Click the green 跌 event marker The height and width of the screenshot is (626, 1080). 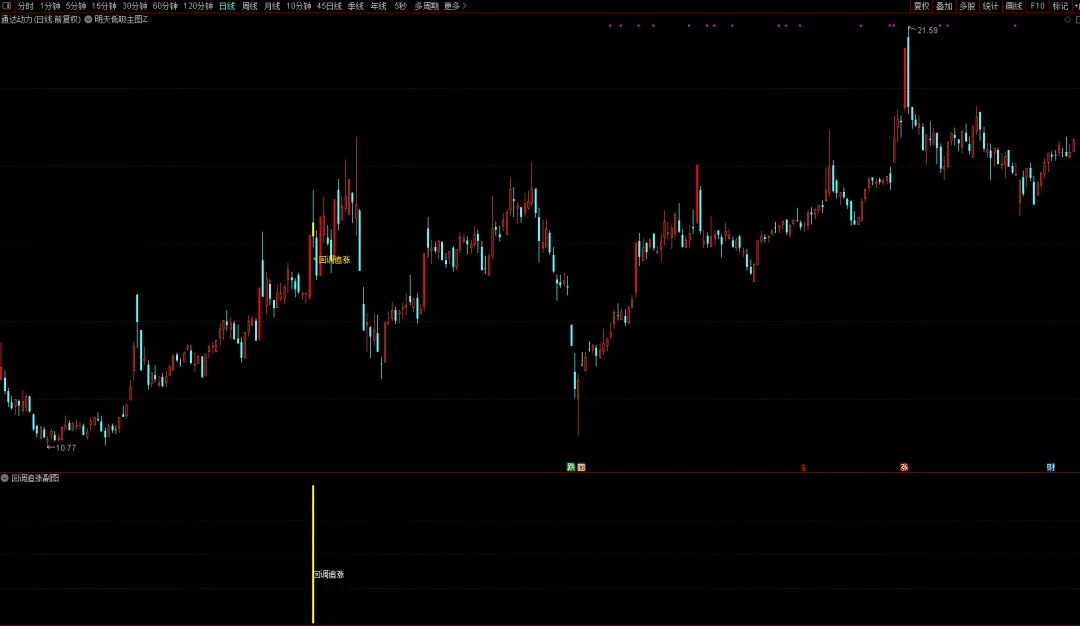pyautogui.click(x=570, y=467)
